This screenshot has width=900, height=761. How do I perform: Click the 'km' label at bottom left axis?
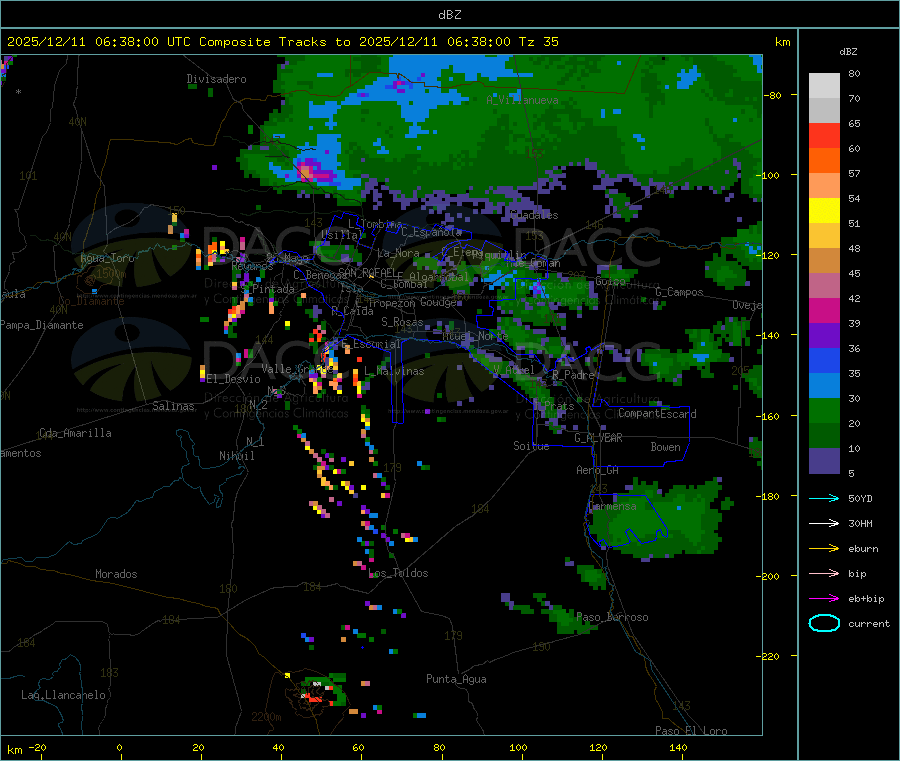pyautogui.click(x=14, y=750)
